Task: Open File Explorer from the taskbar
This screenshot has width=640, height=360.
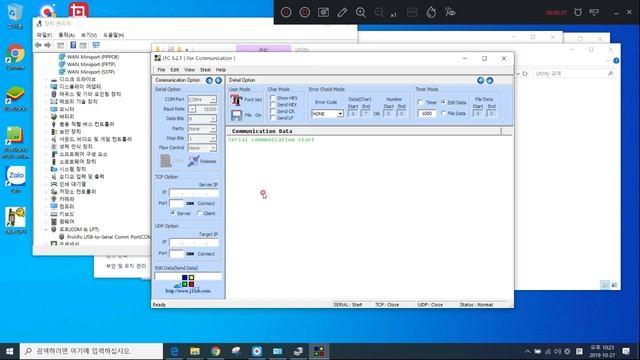Action: (x=195, y=351)
